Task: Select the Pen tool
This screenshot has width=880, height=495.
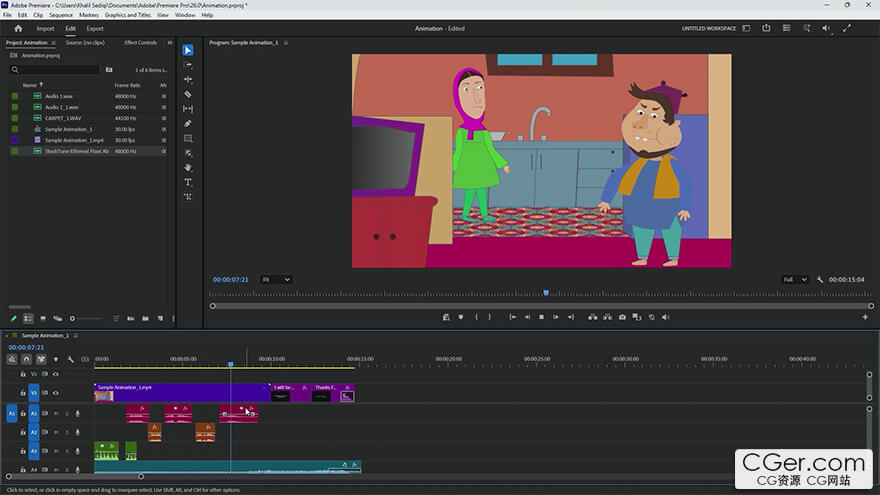Action: click(188, 123)
